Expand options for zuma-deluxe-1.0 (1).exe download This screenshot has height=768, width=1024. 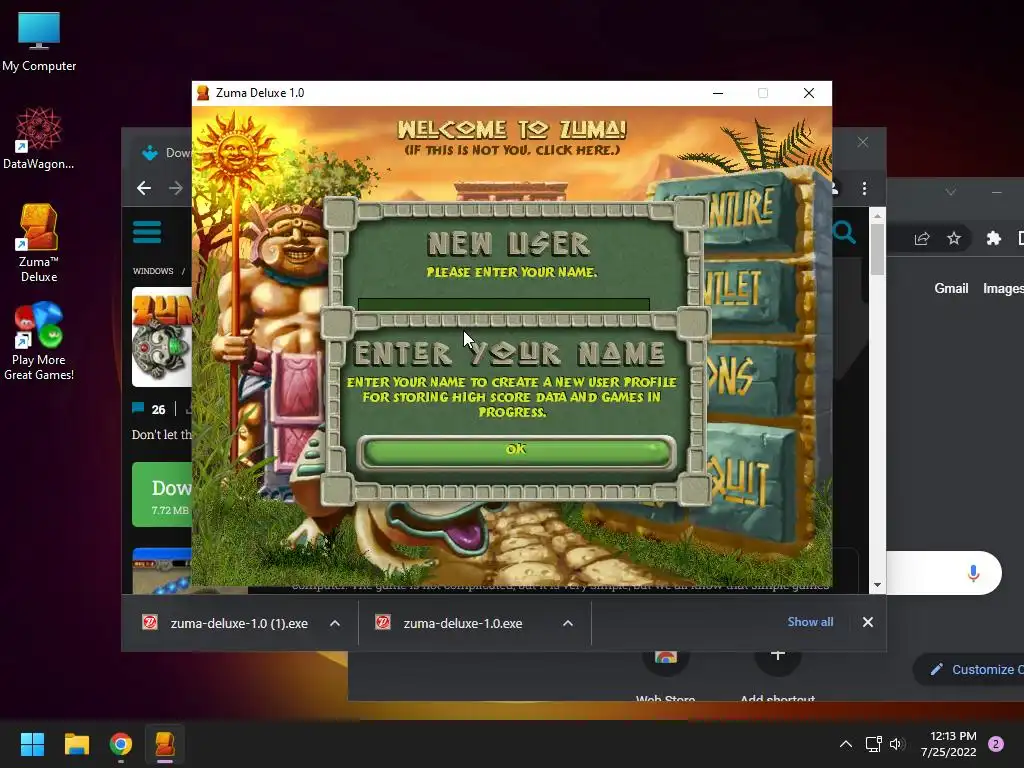click(x=335, y=623)
